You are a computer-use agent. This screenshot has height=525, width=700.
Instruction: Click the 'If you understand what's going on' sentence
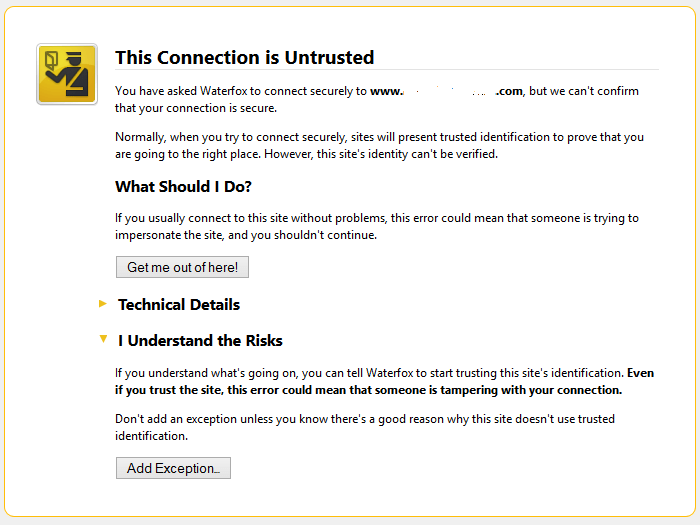(369, 373)
